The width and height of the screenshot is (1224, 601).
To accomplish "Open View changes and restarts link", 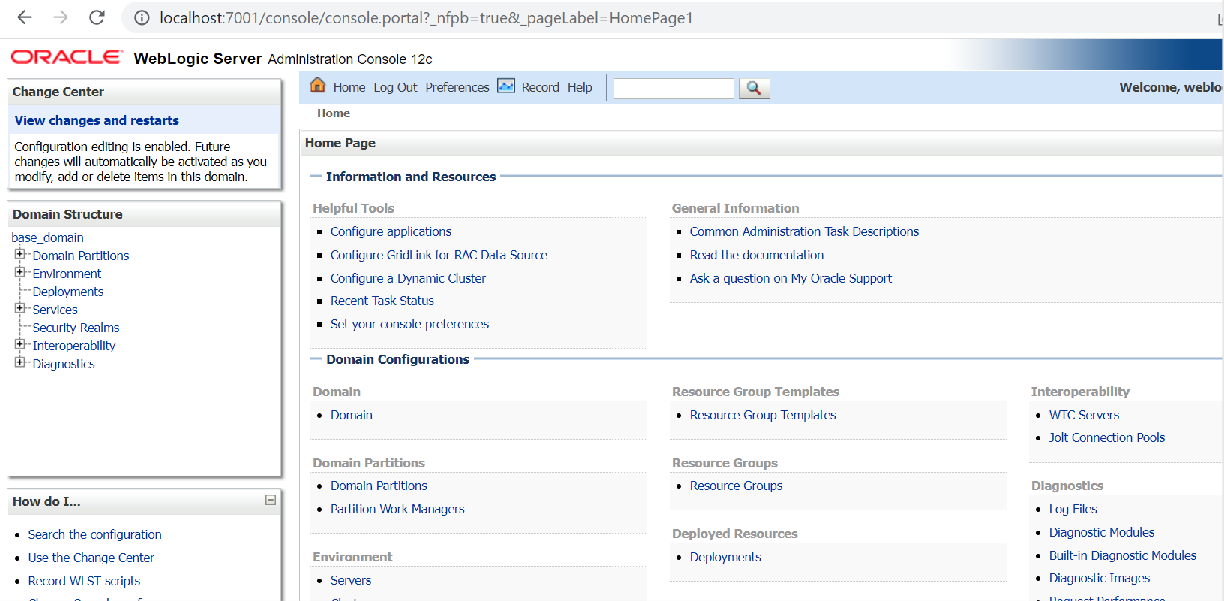I will 97,121.
